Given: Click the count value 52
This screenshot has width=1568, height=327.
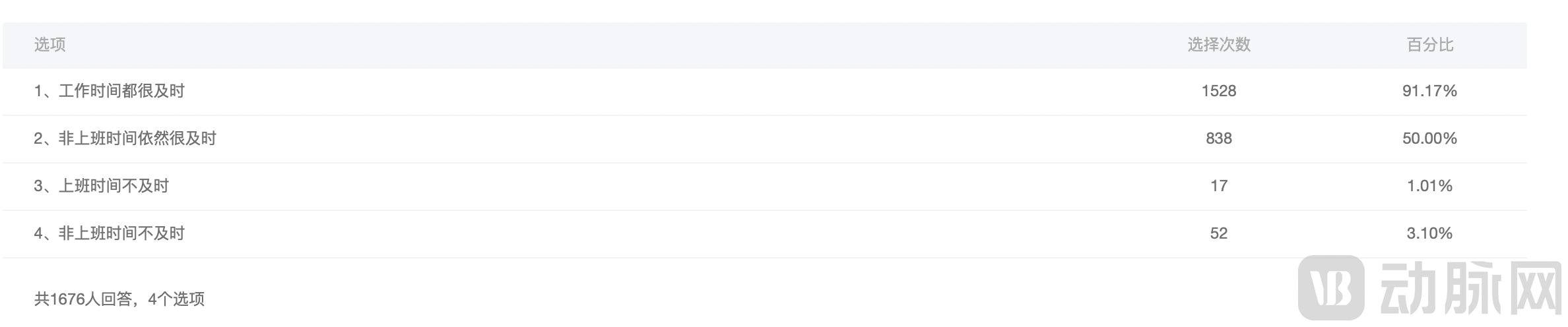Looking at the screenshot, I should click(1218, 233).
